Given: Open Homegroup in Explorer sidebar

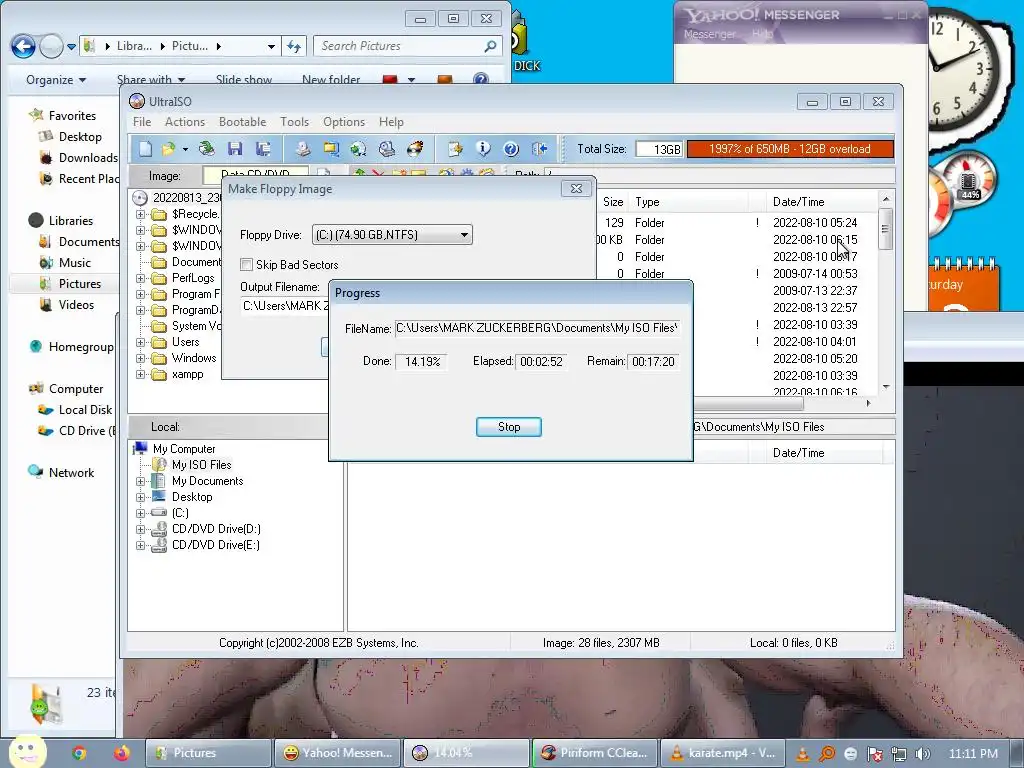Looking at the screenshot, I should point(80,347).
